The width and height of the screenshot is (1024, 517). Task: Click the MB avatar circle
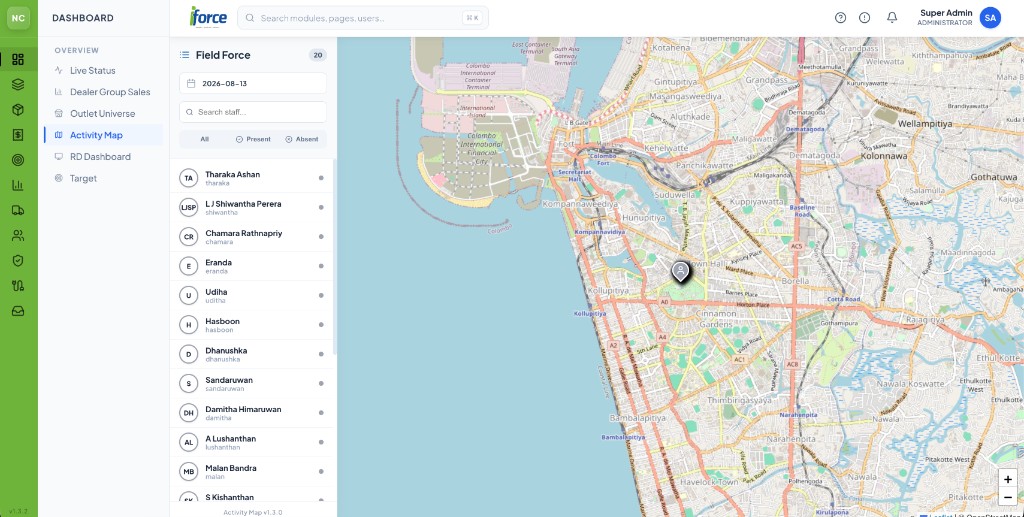(x=189, y=471)
